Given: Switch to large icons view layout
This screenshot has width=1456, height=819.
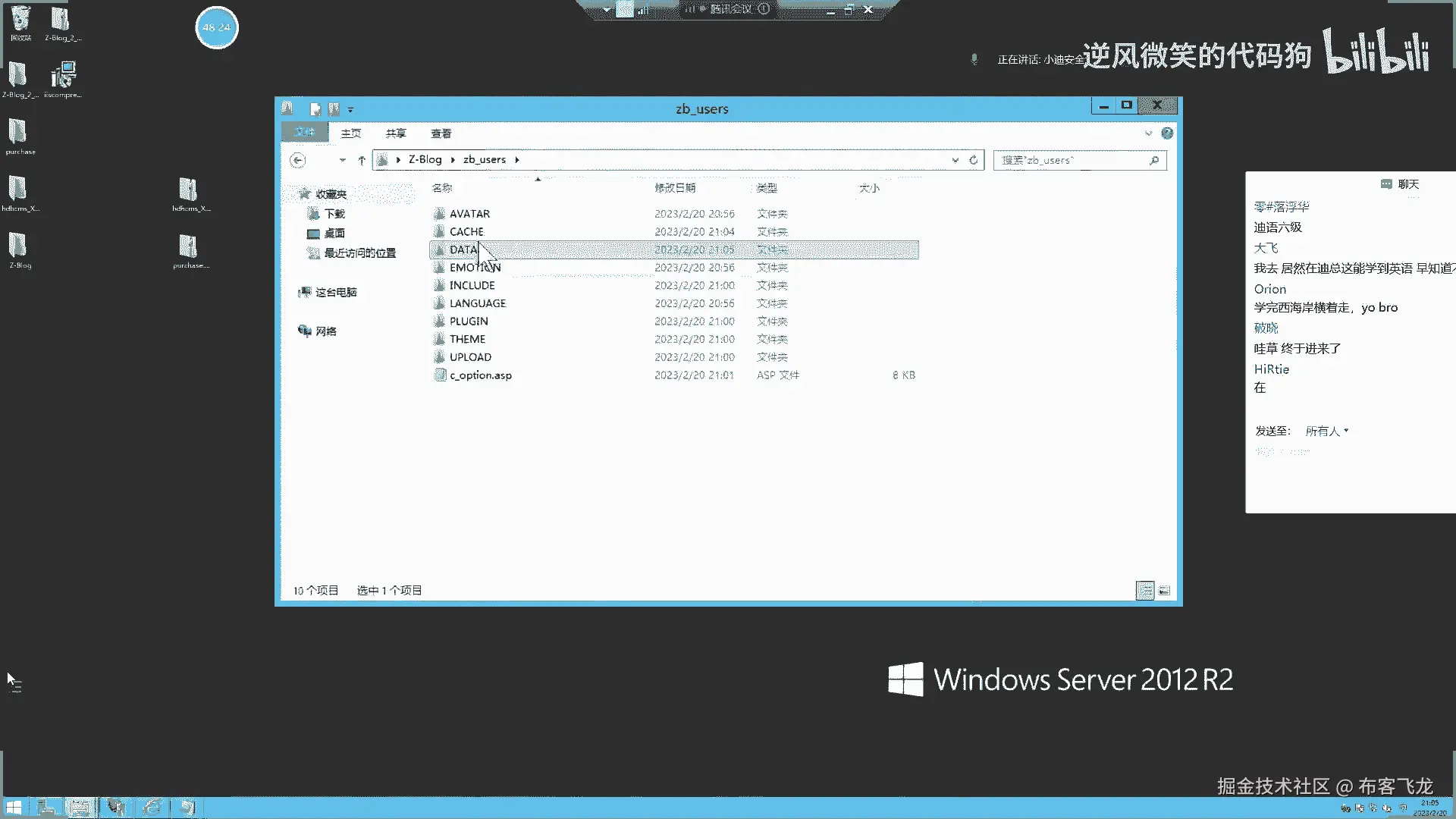Looking at the screenshot, I should coord(1164,590).
